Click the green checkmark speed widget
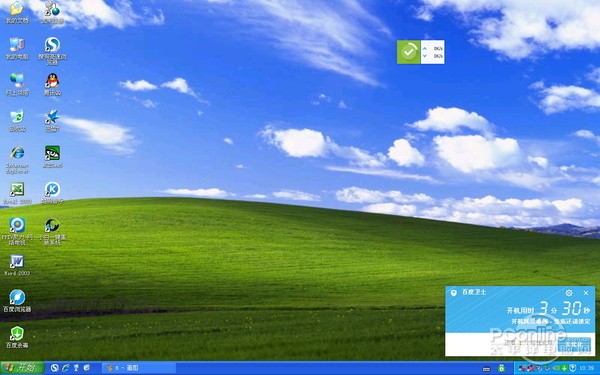This screenshot has height=375, width=600. coord(409,52)
